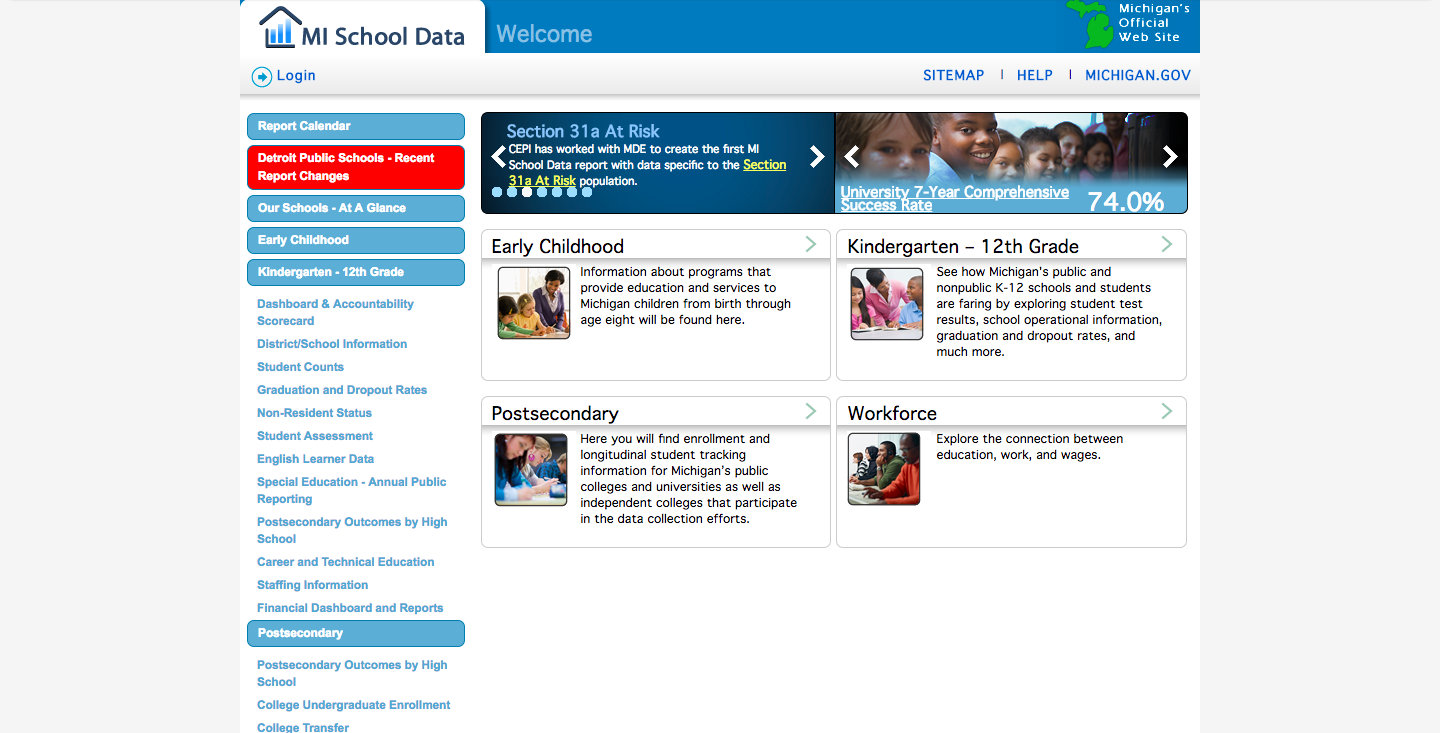
Task: Click the Login link
Action: point(296,75)
